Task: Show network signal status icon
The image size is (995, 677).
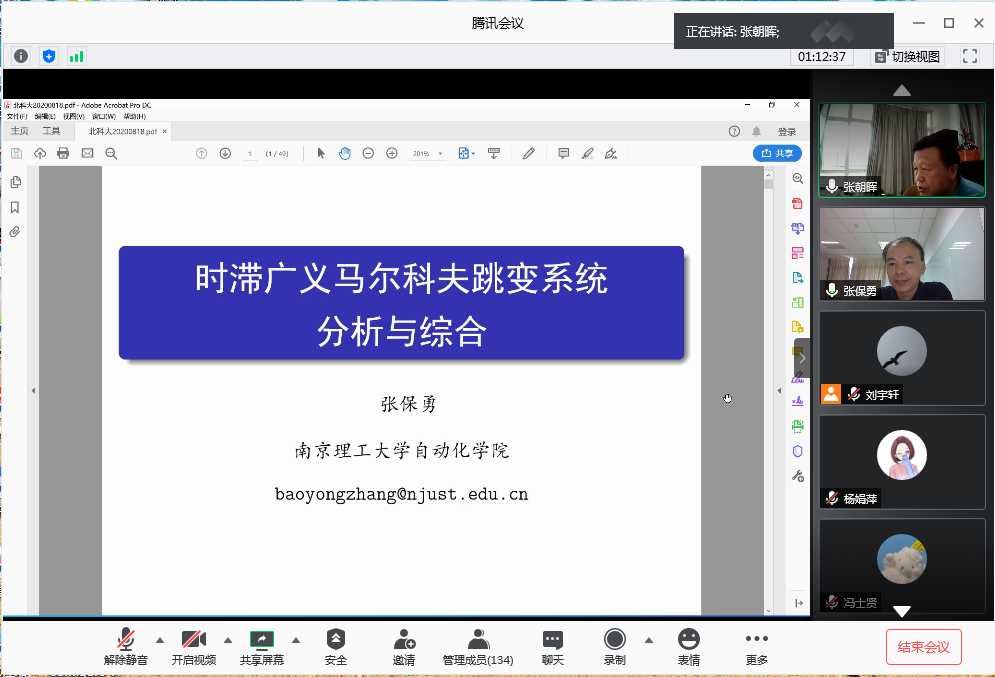Action: click(76, 56)
